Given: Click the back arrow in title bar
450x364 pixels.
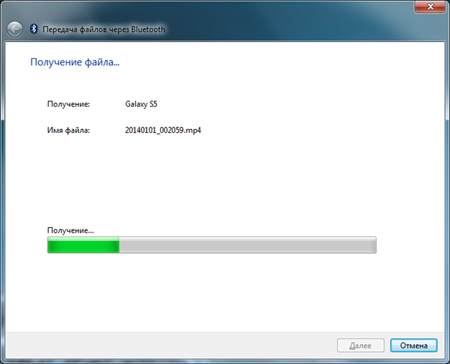Looking at the screenshot, I should [x=15, y=29].
